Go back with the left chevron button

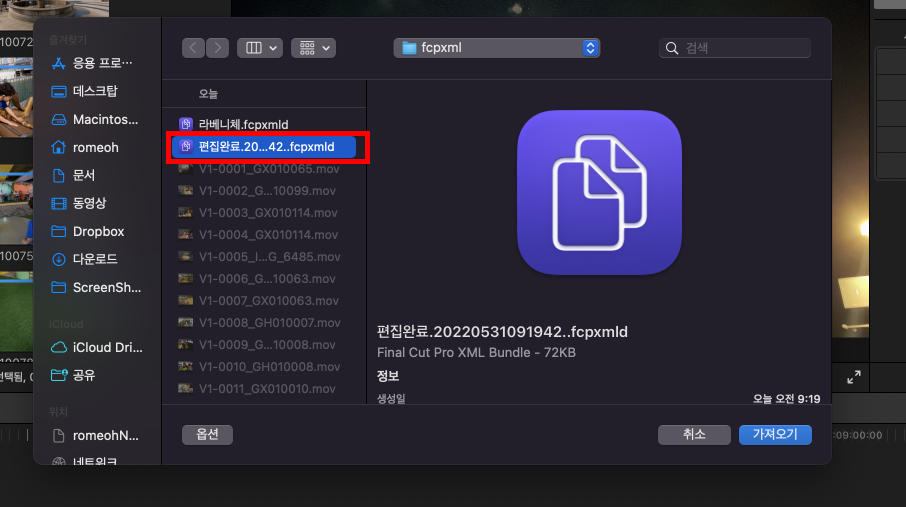(x=194, y=48)
